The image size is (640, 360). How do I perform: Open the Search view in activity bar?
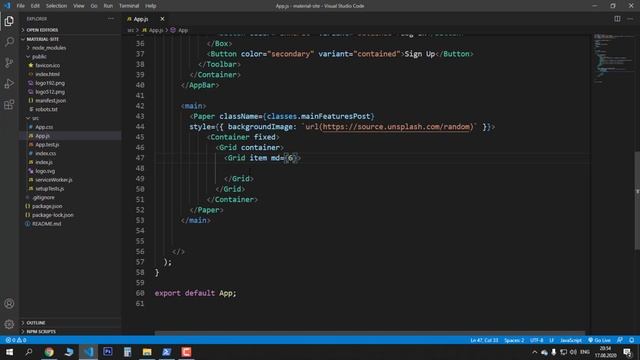(9, 42)
